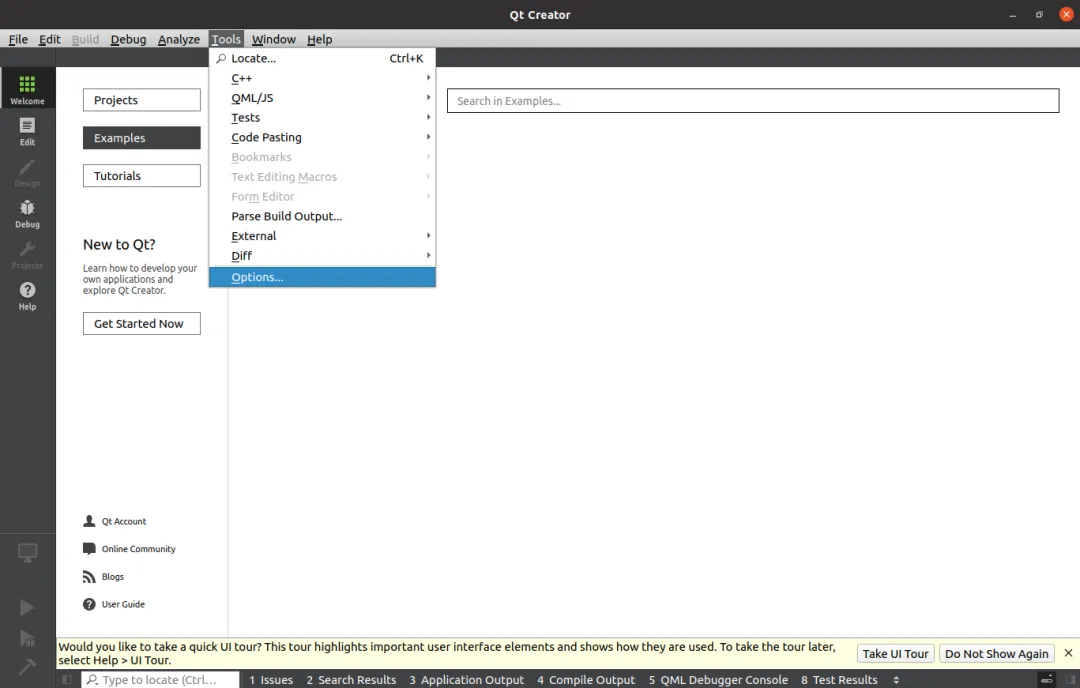This screenshot has width=1080, height=688.
Task: Open Help mode in sidebar
Action: pos(27,296)
